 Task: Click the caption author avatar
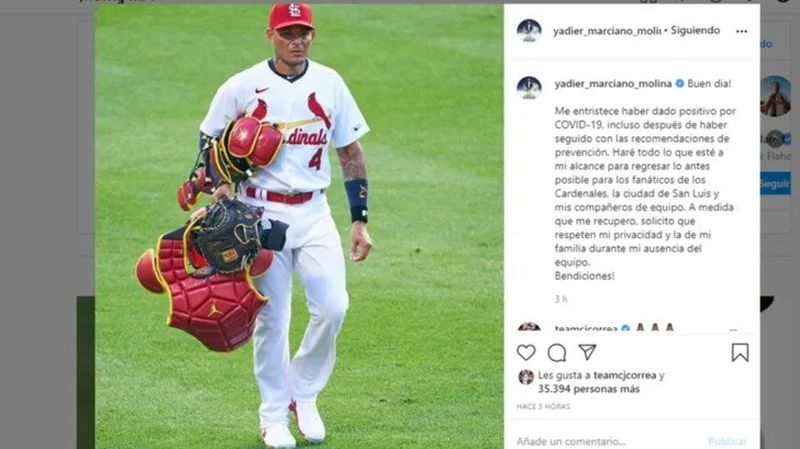coord(529,87)
